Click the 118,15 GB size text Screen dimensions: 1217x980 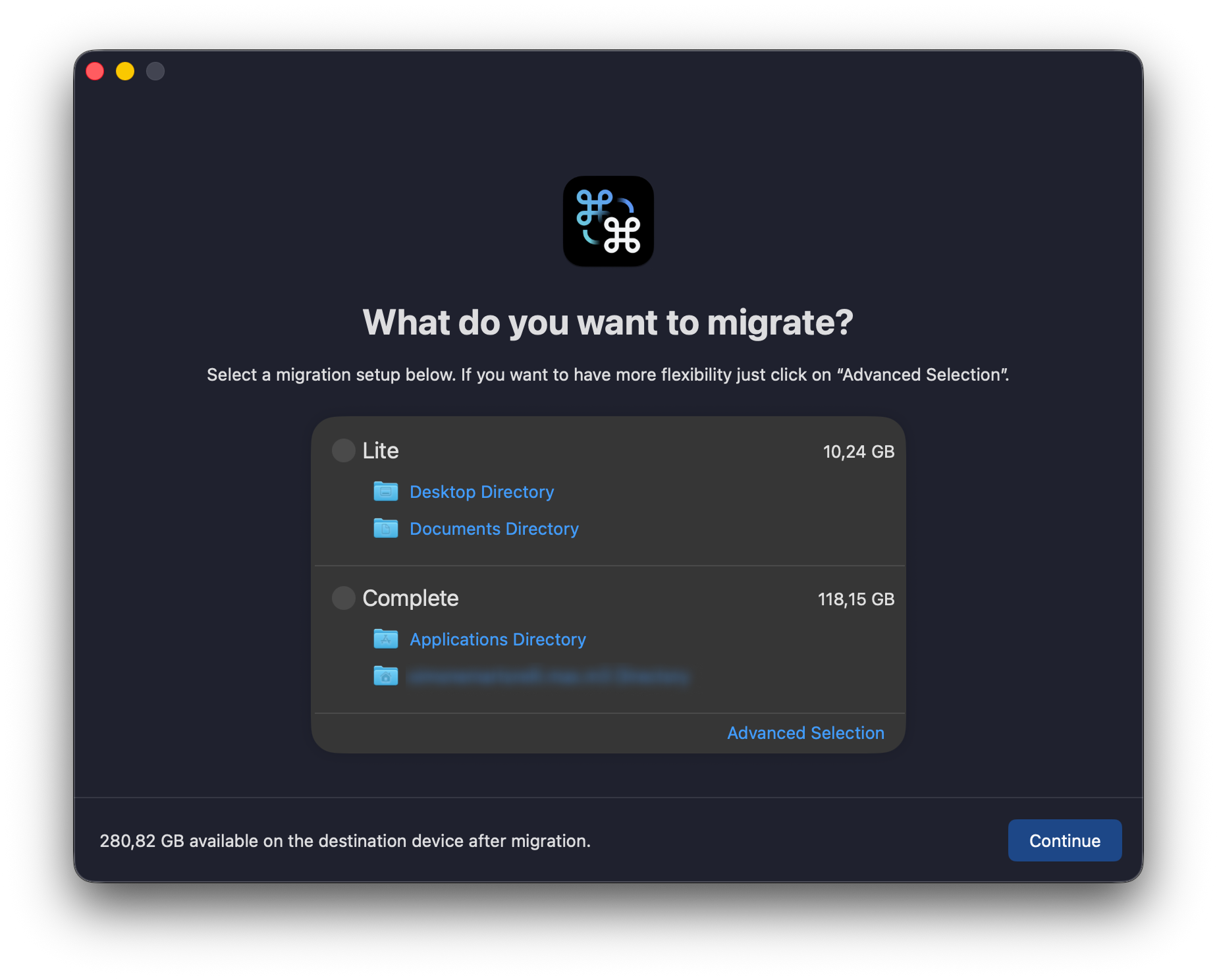click(855, 599)
